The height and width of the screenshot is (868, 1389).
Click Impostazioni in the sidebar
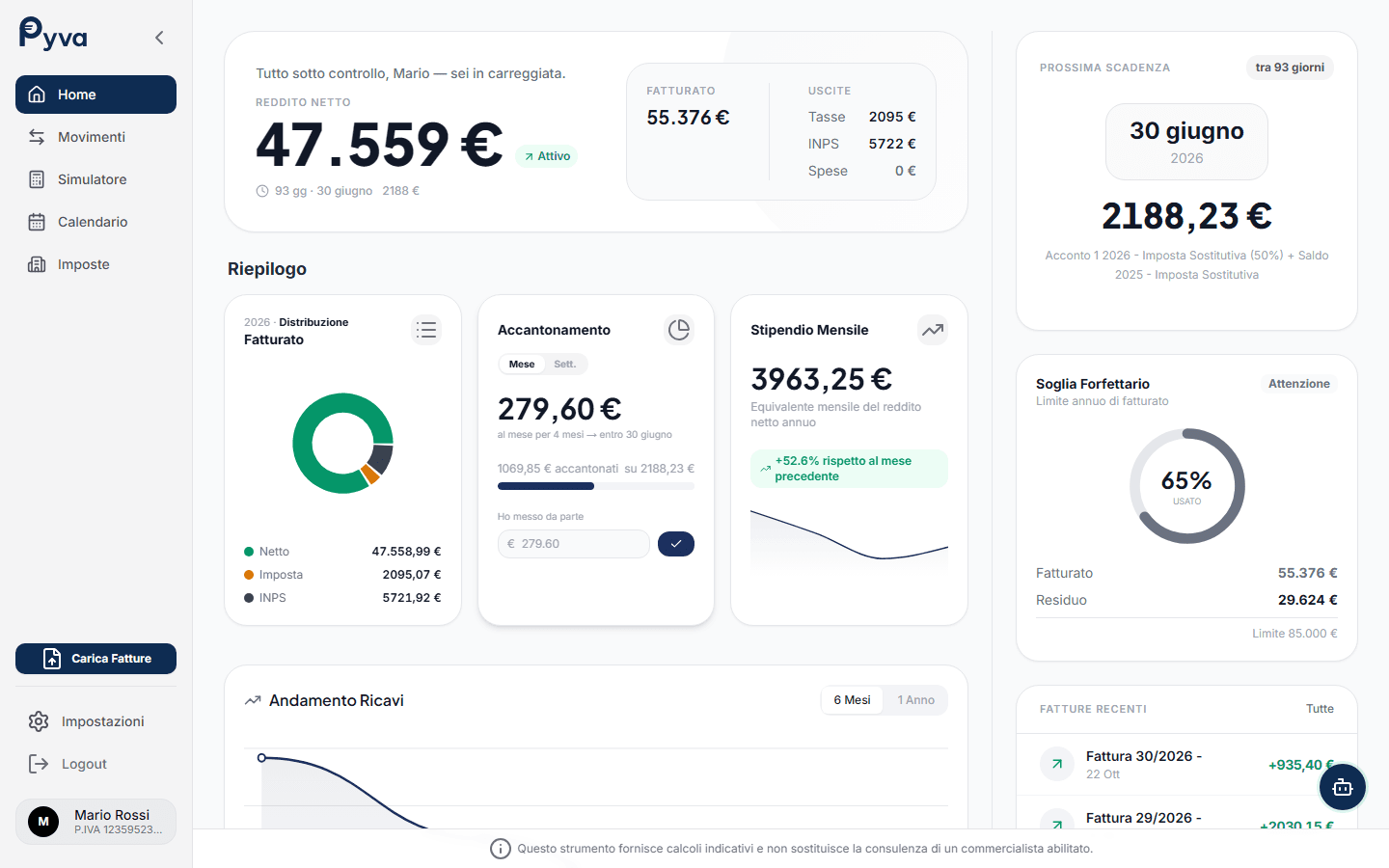(x=104, y=721)
